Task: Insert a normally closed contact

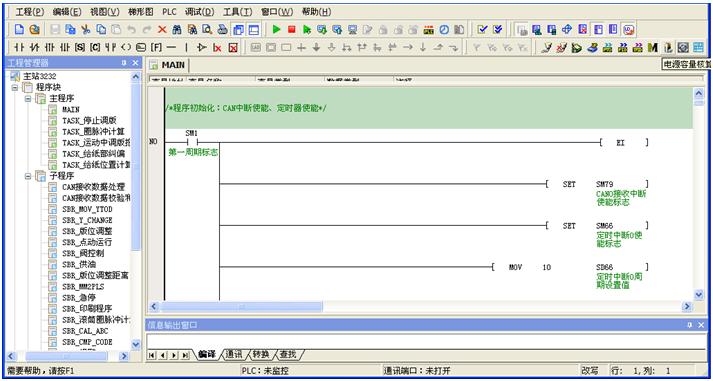Action: (x=35, y=47)
